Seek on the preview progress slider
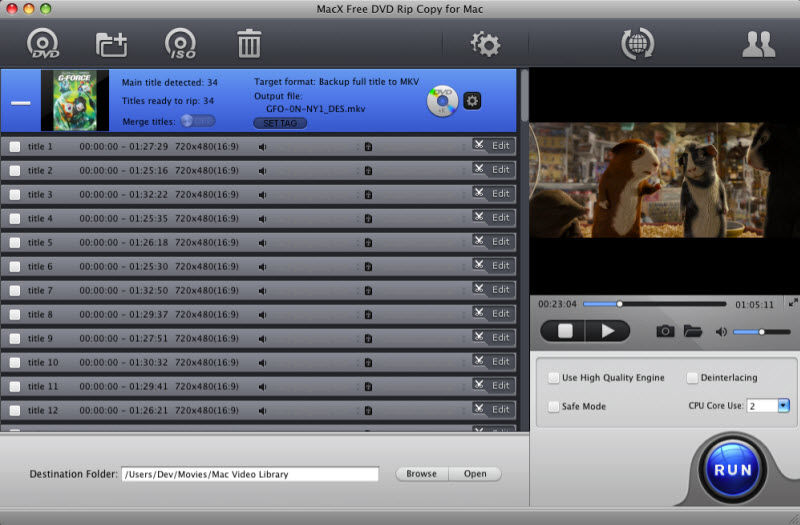The width and height of the screenshot is (800, 525). coord(655,304)
